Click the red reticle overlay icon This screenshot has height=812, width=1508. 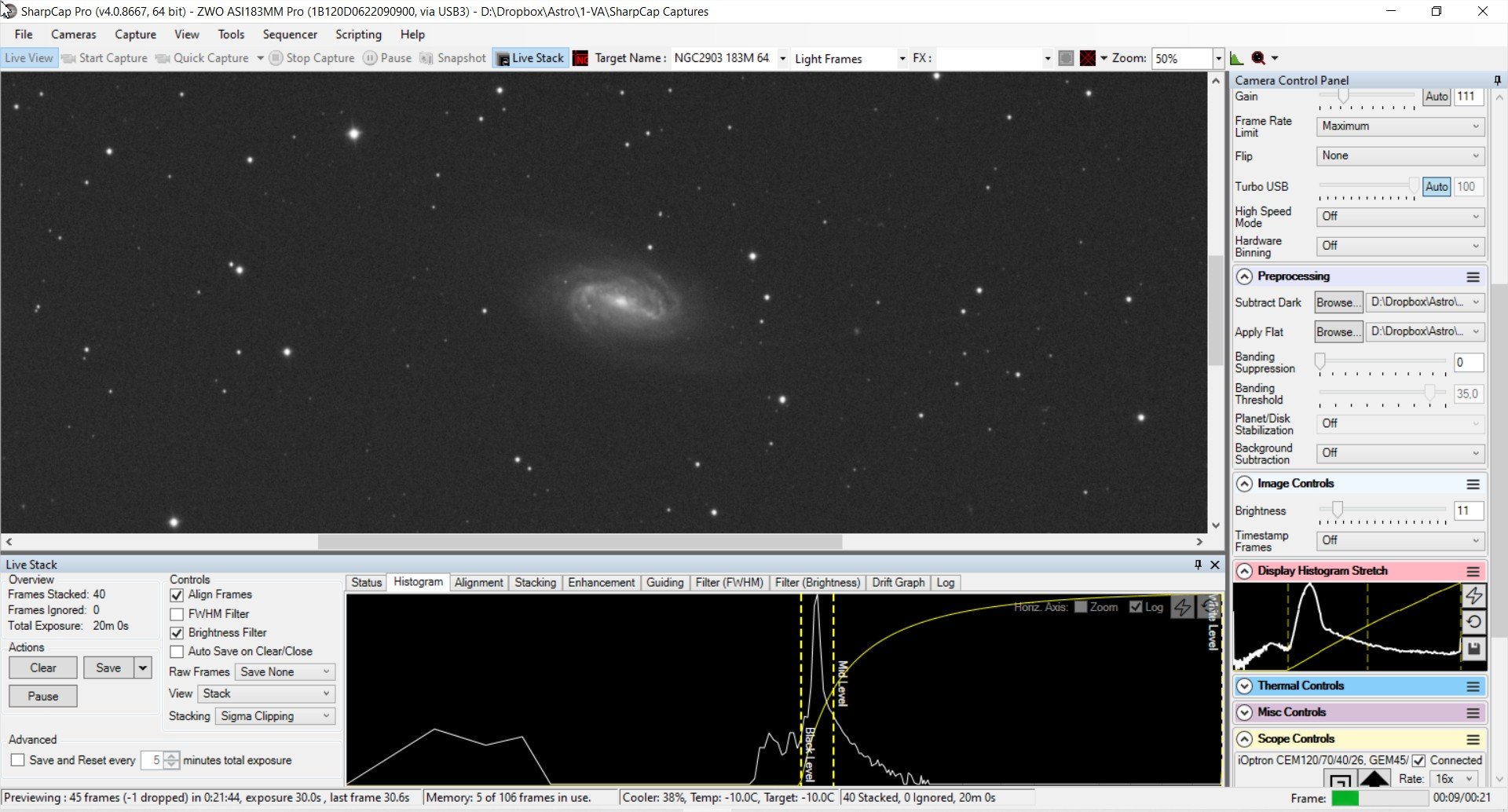point(1088,58)
